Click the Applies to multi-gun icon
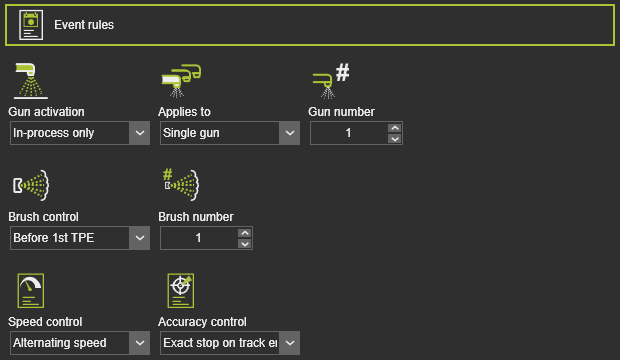620x360 pixels. pos(181,81)
